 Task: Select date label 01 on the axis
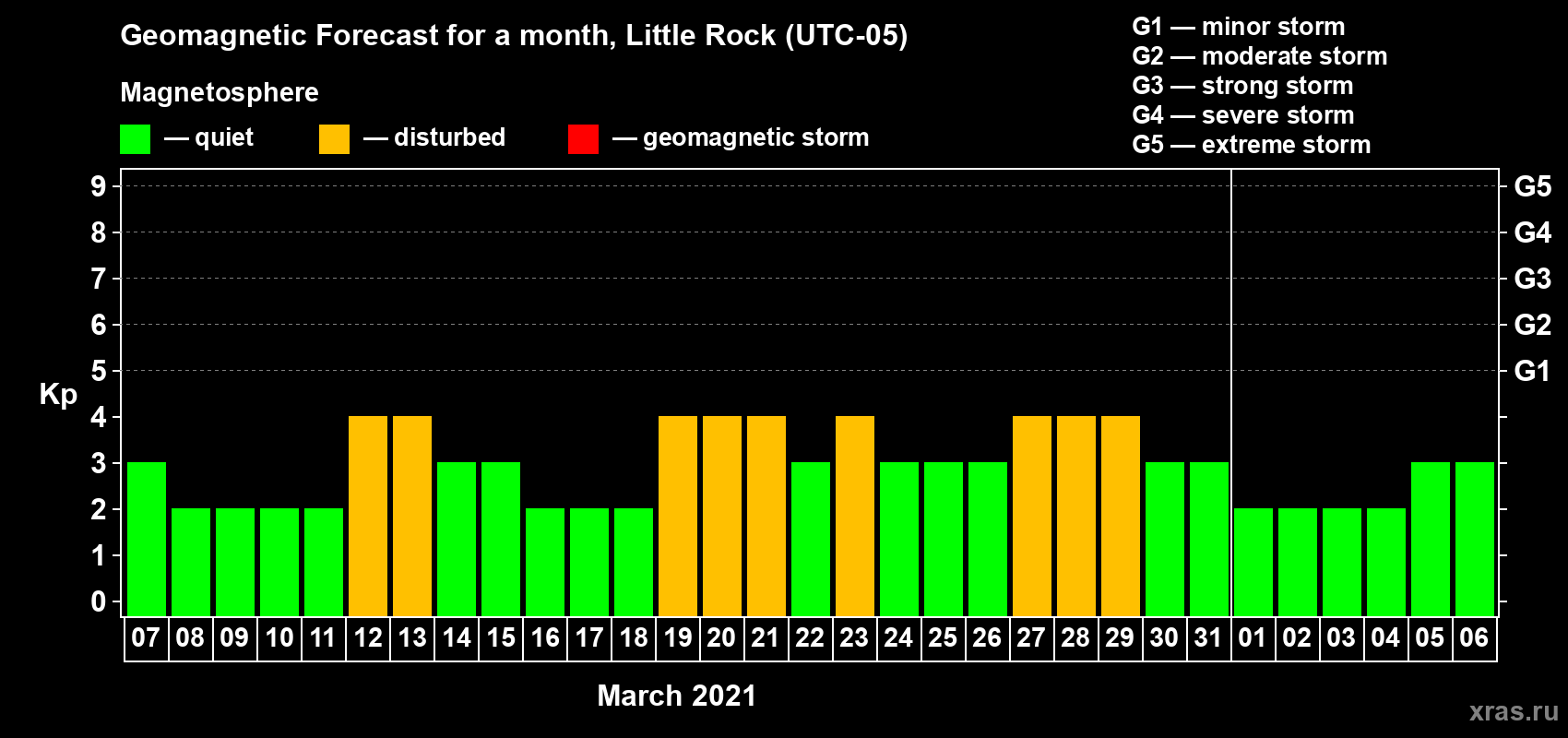click(1253, 638)
